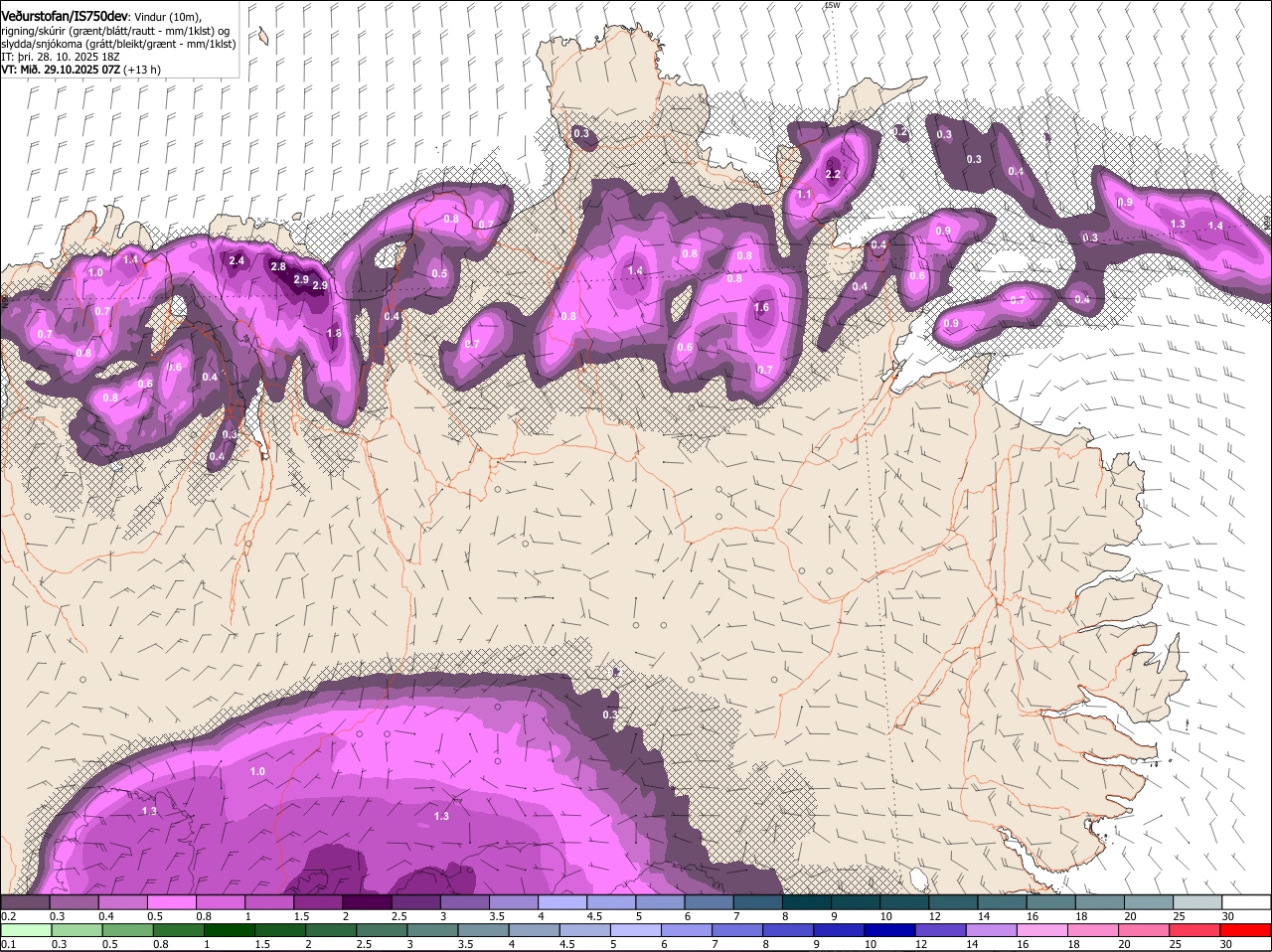This screenshot has width=1272, height=952.
Task: Click the light purple swatch between 14 and 16 in lower legend
Action: pos(991,930)
